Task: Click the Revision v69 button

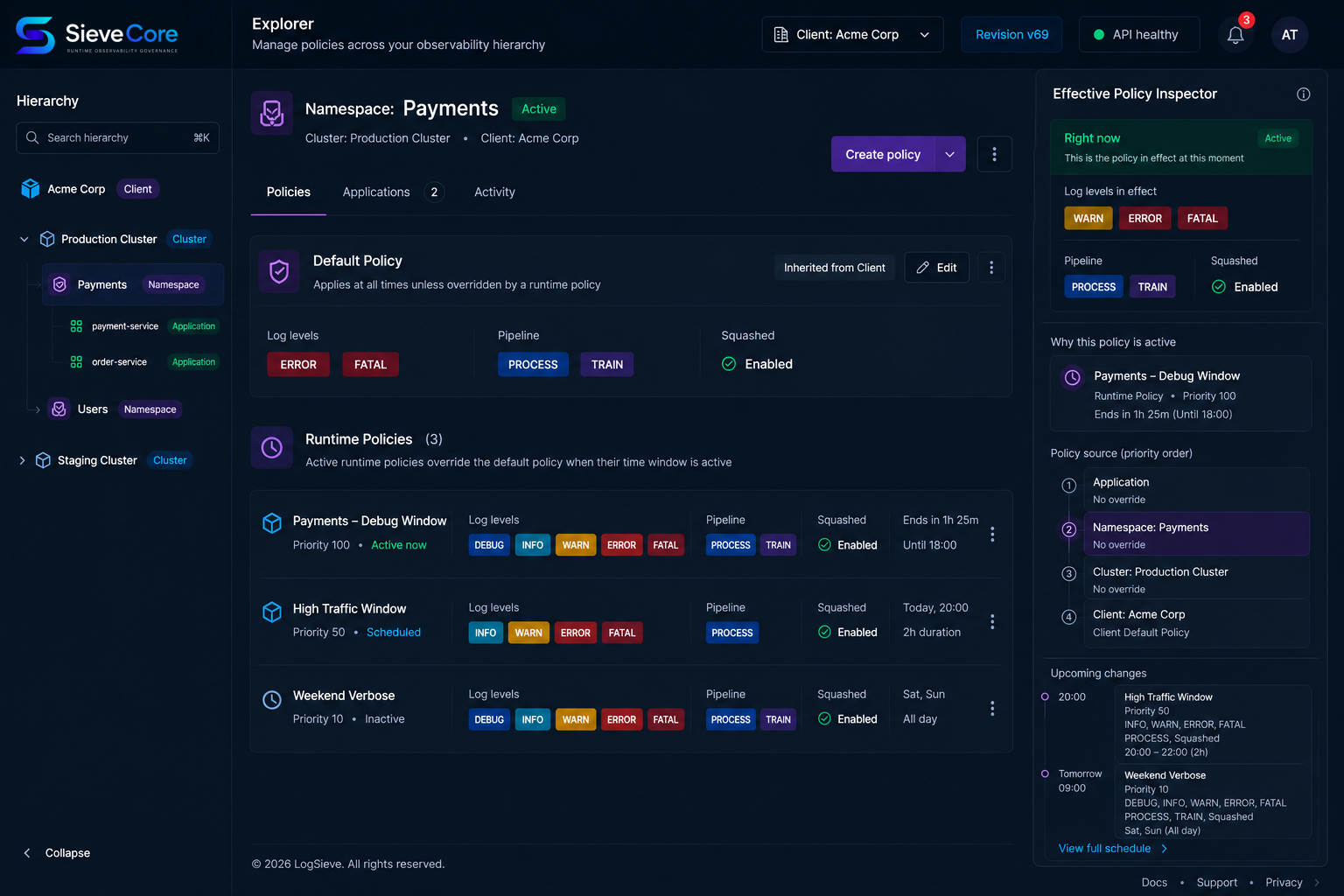Action: (1011, 35)
